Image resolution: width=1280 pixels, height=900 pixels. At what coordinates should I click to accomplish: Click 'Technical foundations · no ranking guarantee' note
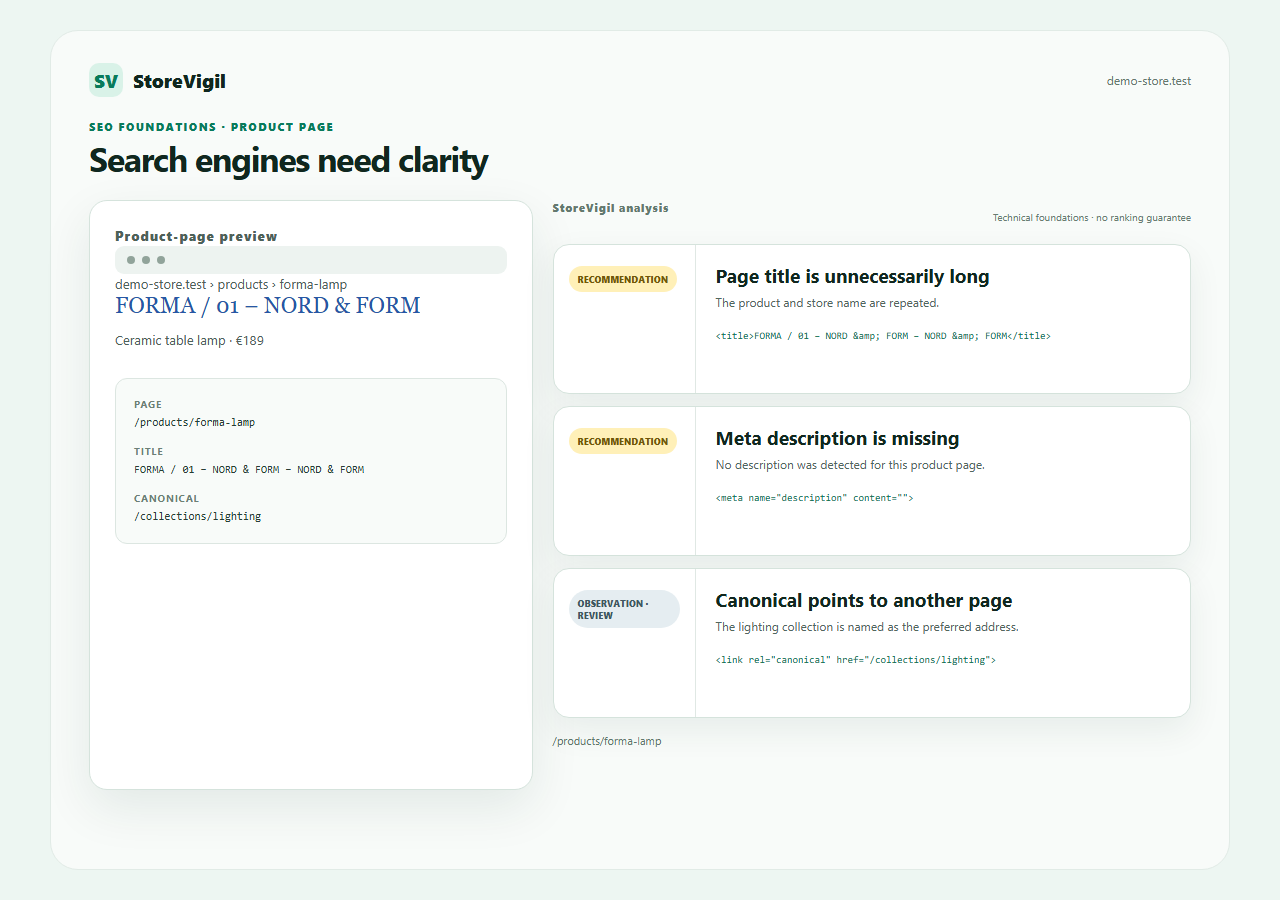1091,218
